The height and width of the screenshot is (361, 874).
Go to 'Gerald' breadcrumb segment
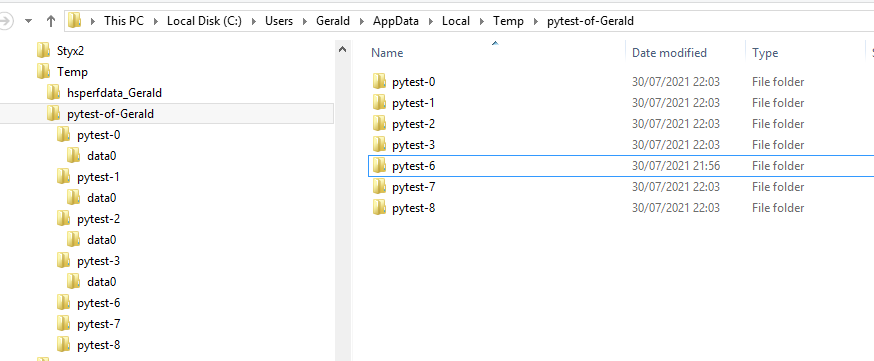[x=333, y=21]
